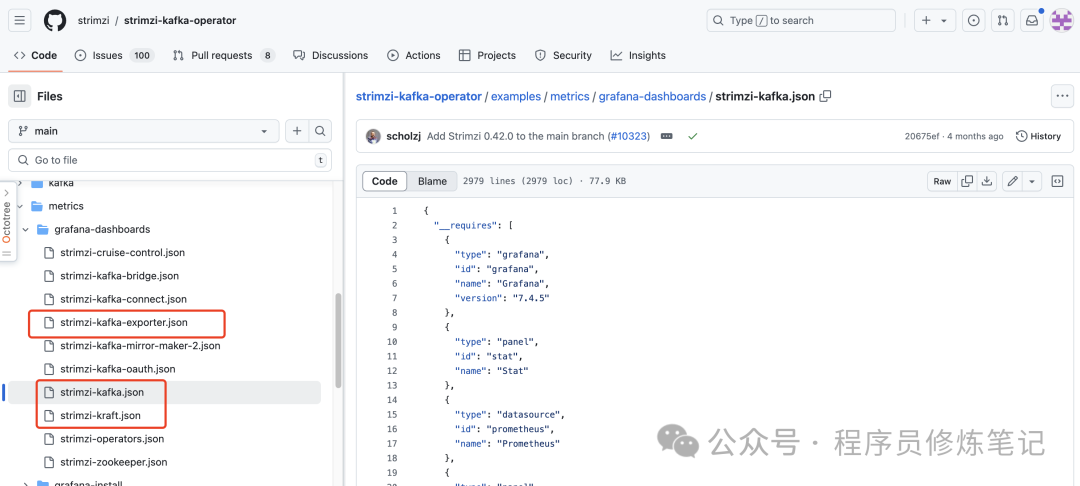1080x486 pixels.
Task: Open strimzi-zookeeper.json
Action: coord(114,462)
